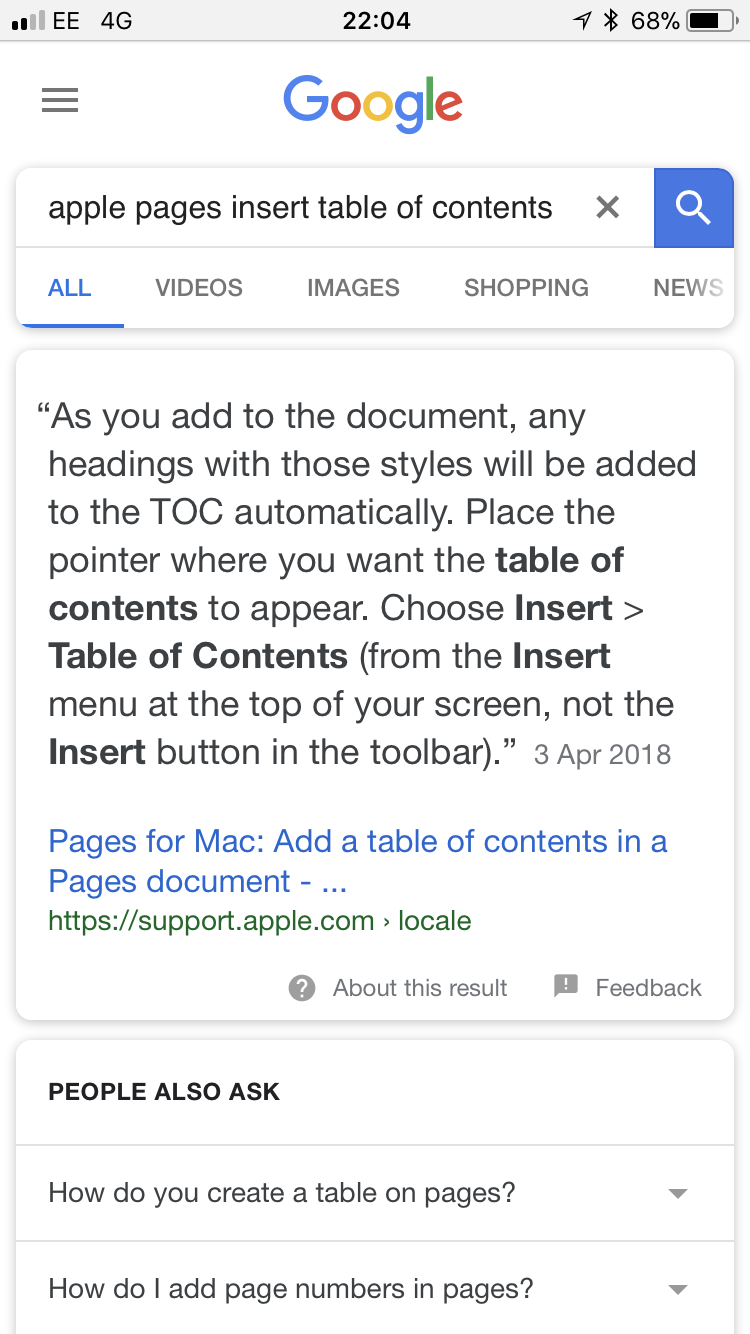The width and height of the screenshot is (750, 1334).
Task: Tap the About this result question icon
Action: coord(302,988)
